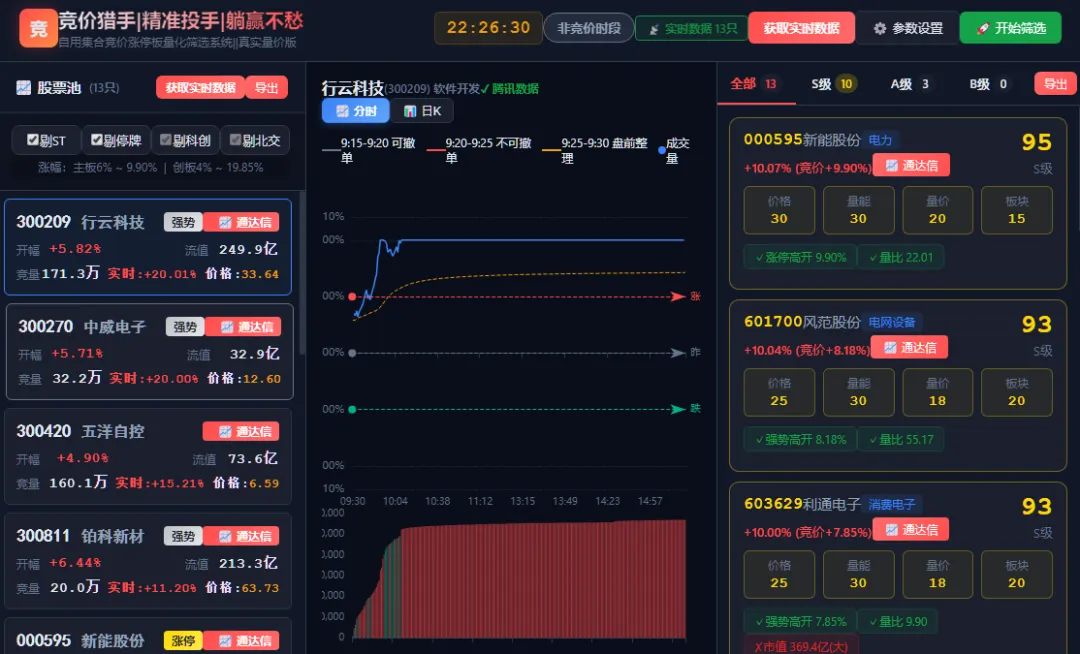The height and width of the screenshot is (654, 1080).
Task: Click the orange 竞 app logo icon
Action: pos(38,28)
